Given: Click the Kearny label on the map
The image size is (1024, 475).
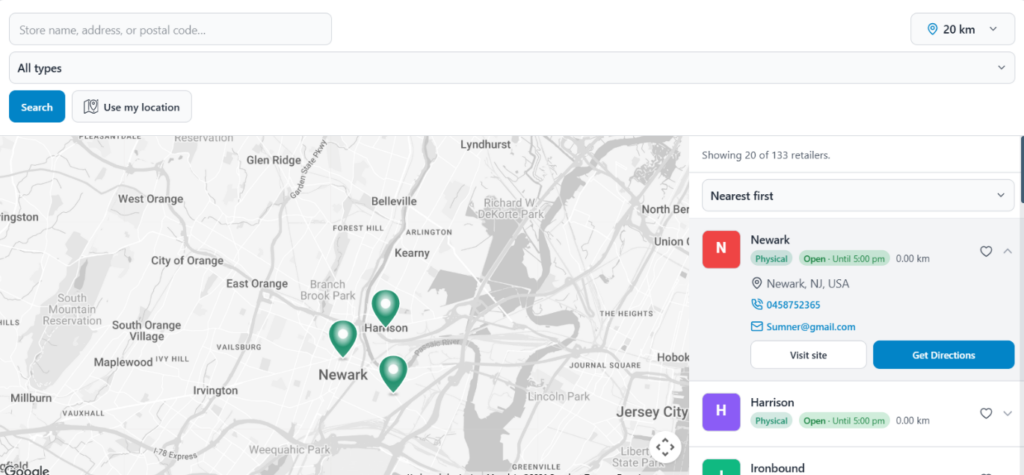Looking at the screenshot, I should coord(412,253).
